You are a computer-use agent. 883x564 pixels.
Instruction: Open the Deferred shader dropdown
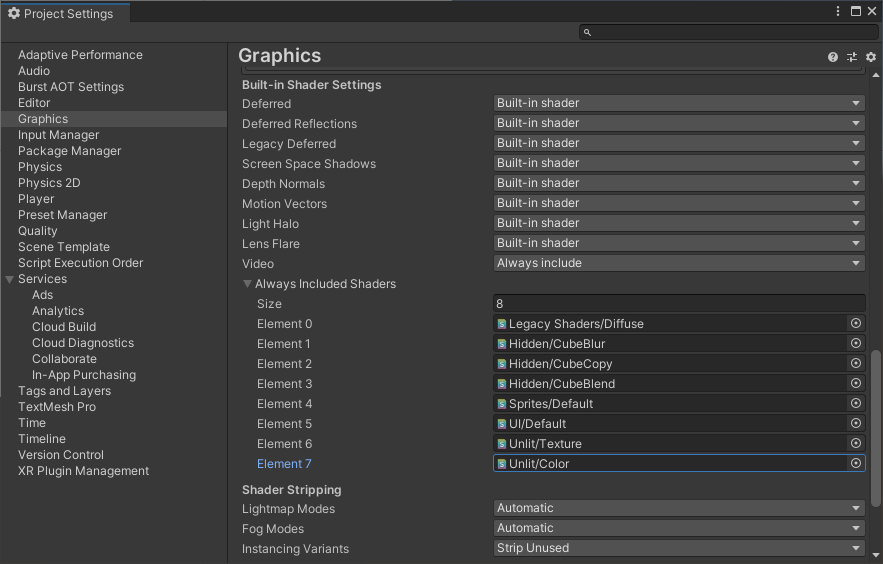[679, 103]
